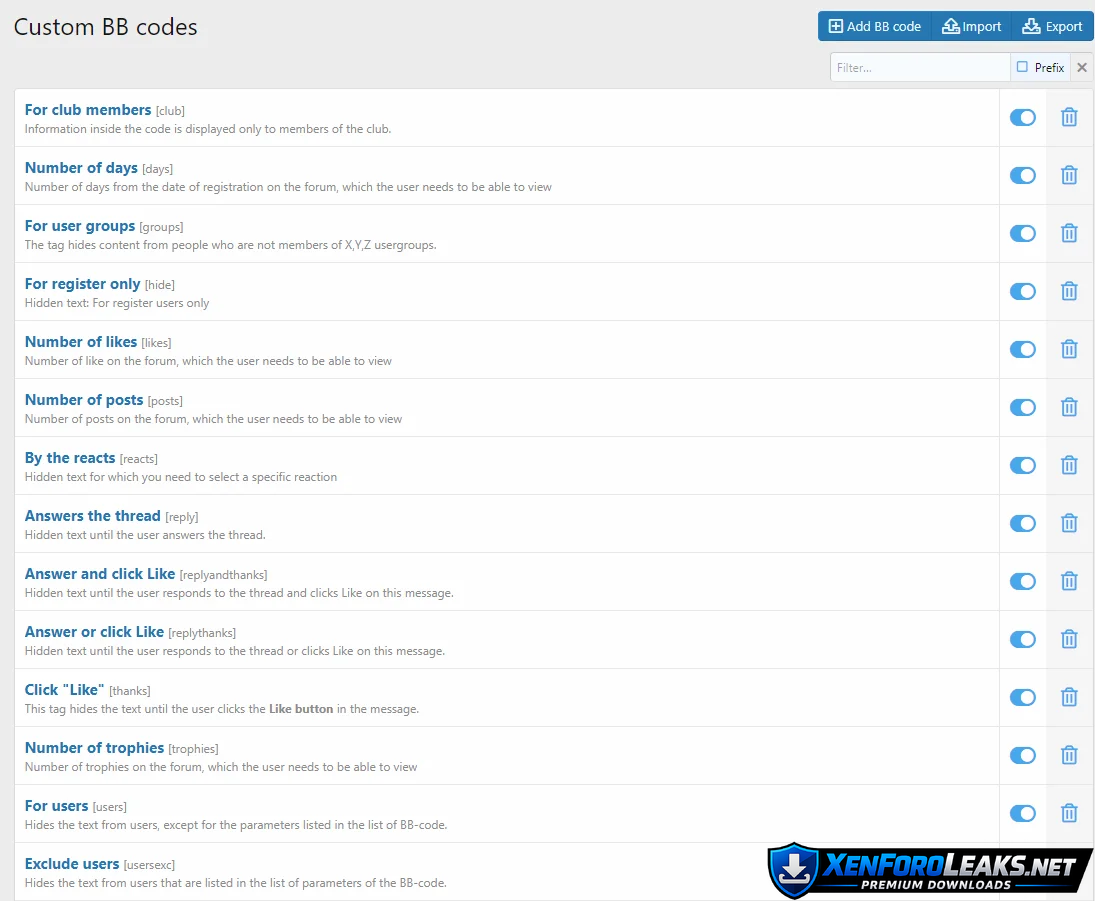Image resolution: width=1095 pixels, height=901 pixels.
Task: Click the Filter text field
Action: click(920, 68)
